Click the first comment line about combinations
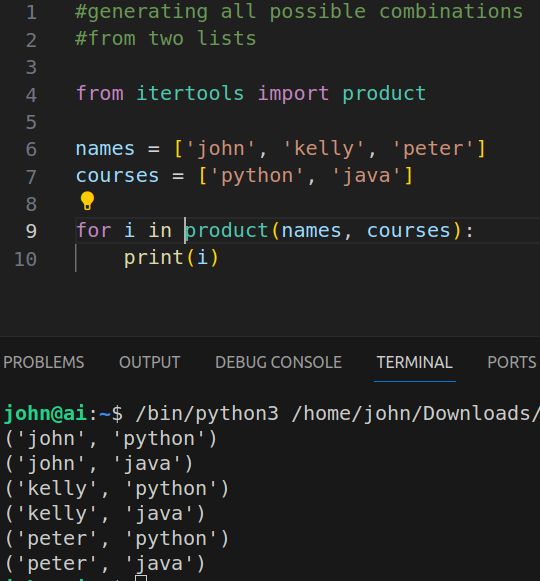This screenshot has height=581, width=540. click(299, 11)
